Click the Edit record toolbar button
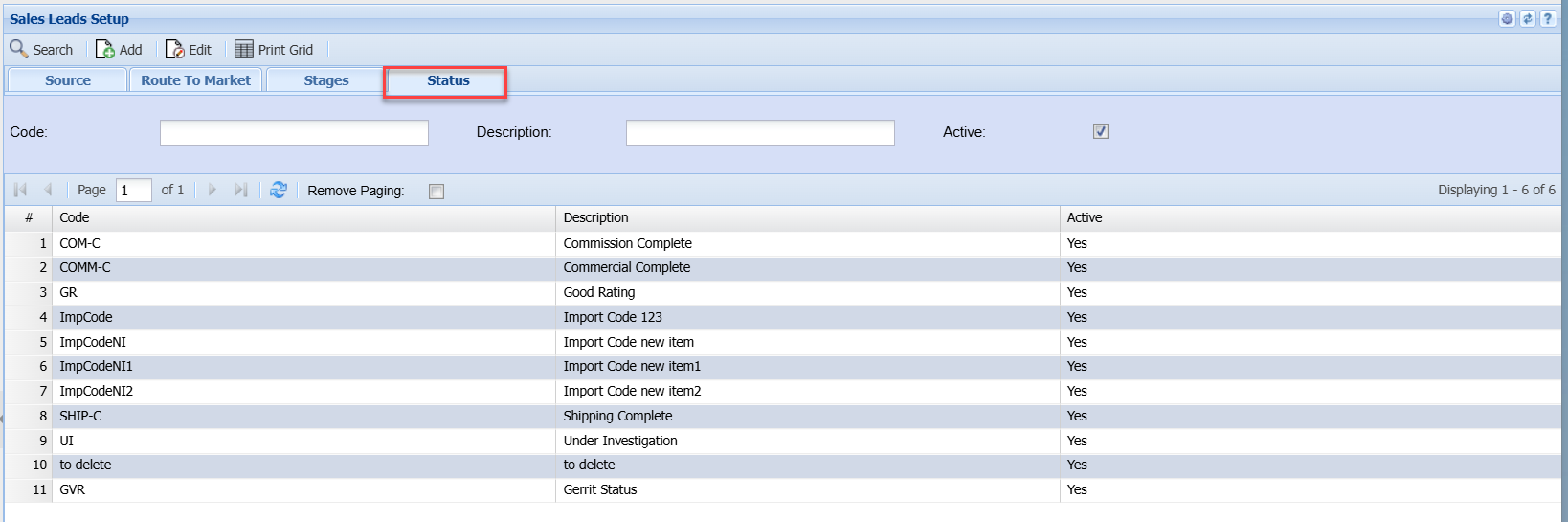Image resolution: width=1568 pixels, height=522 pixels. (x=189, y=50)
